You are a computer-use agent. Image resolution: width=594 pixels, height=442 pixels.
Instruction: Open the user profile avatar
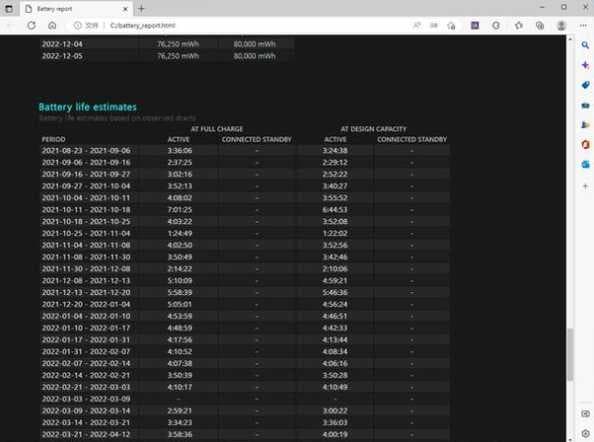[561, 25]
